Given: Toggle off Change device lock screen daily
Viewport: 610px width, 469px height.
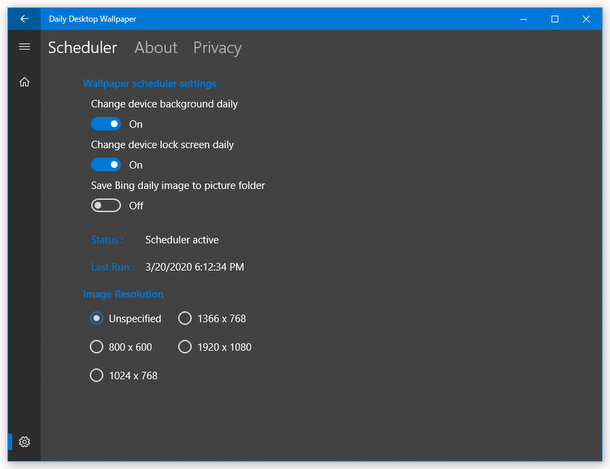Looking at the screenshot, I should pyautogui.click(x=106, y=165).
